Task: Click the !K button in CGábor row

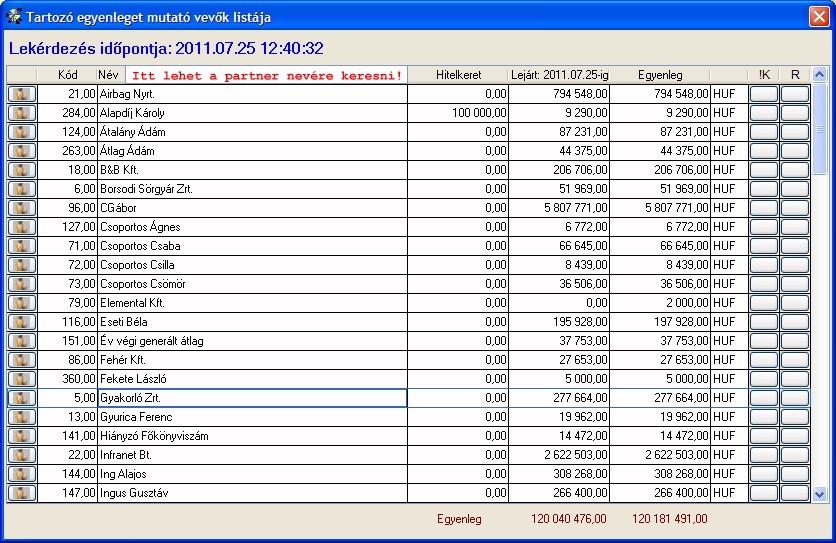Action: coord(763,208)
